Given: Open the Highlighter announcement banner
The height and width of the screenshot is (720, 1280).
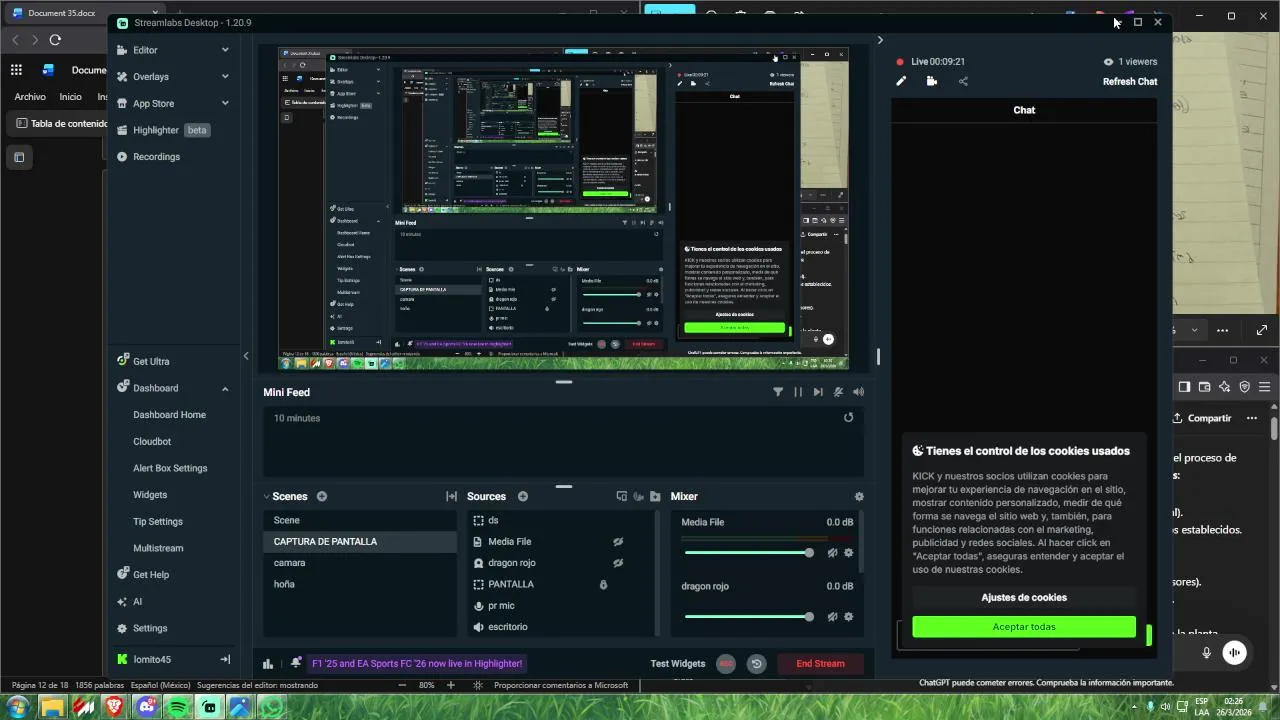Looking at the screenshot, I should click(x=417, y=663).
